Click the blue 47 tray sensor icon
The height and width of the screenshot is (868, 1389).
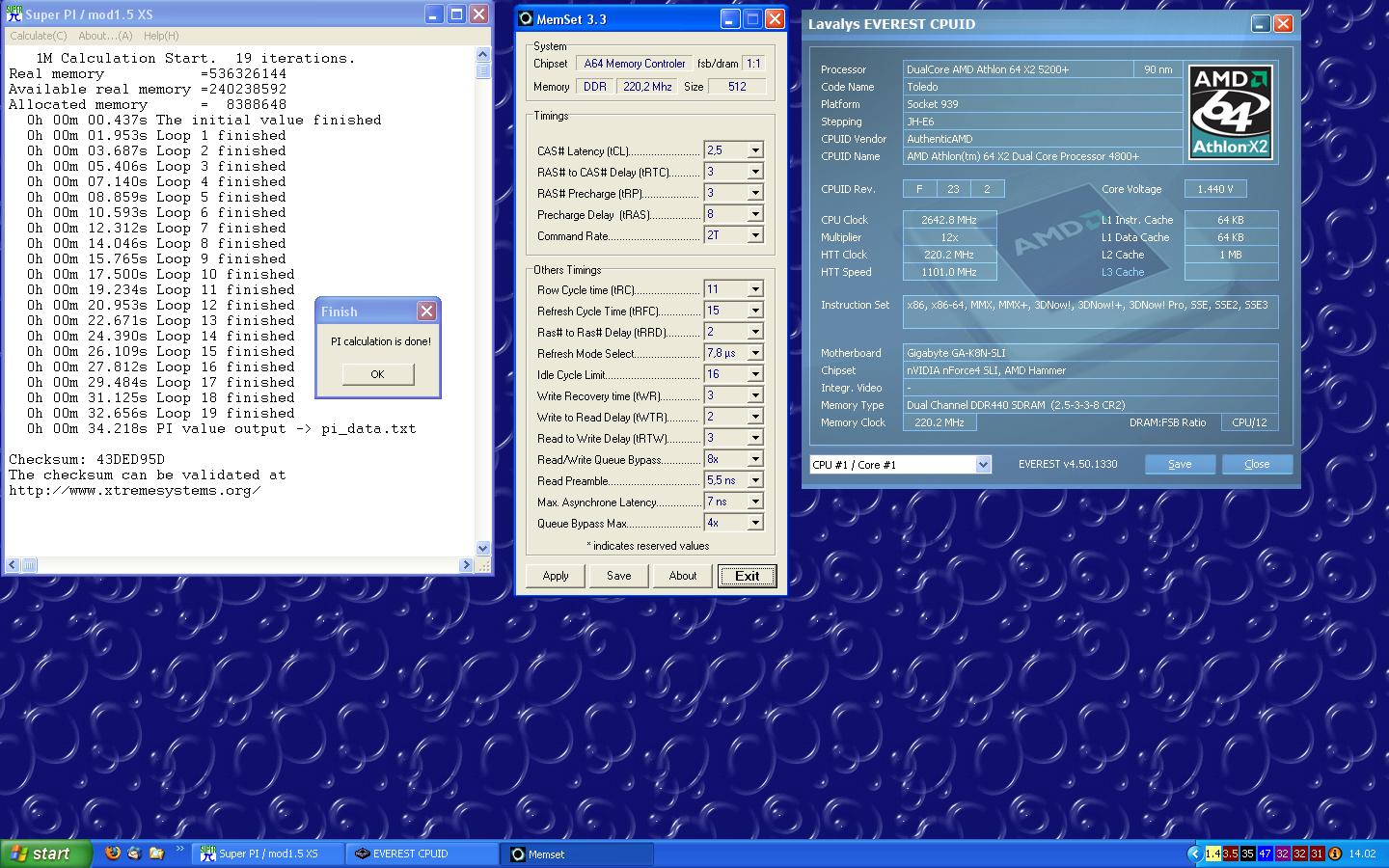1265,854
